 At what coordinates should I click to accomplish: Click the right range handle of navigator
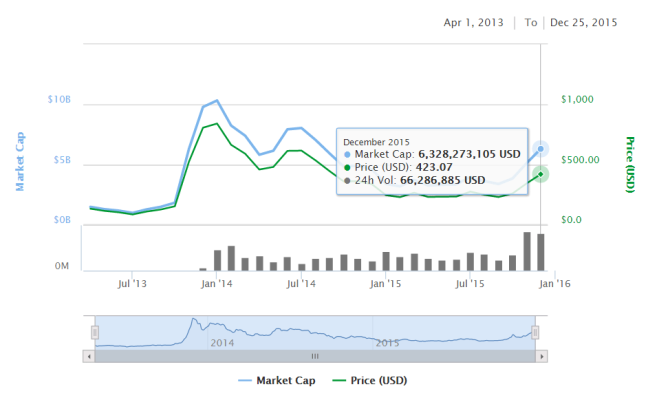point(535,332)
